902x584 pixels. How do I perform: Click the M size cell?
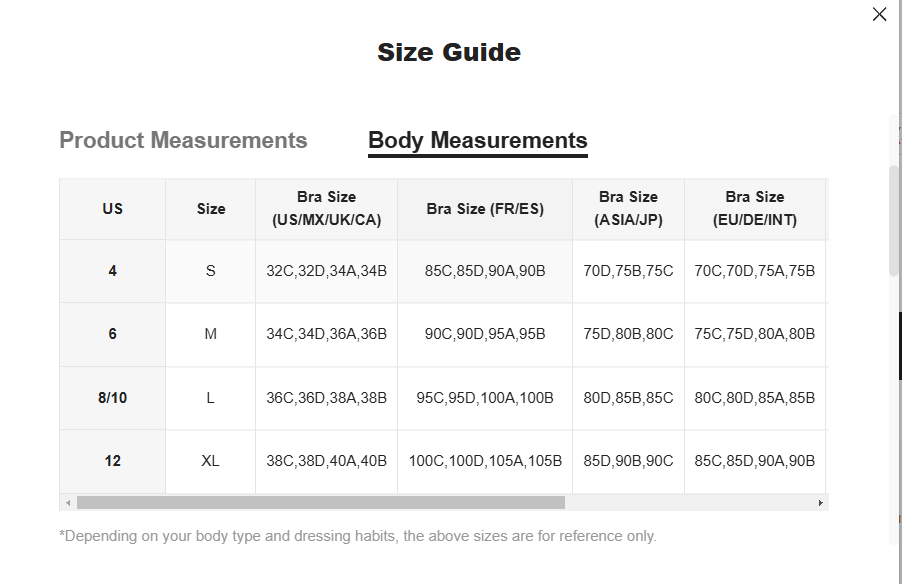[x=211, y=334]
